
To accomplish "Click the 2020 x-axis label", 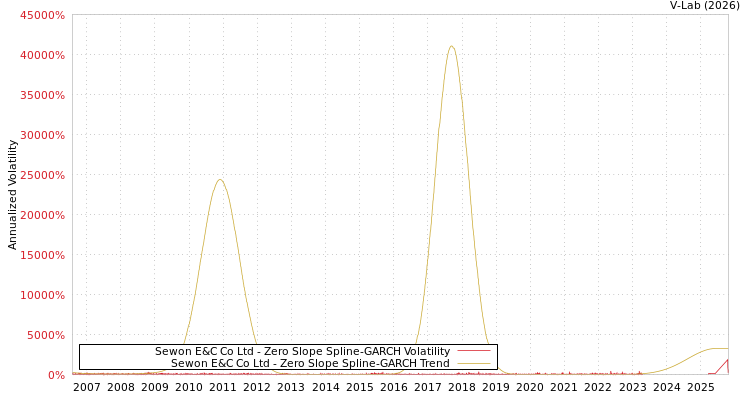I will point(530,387).
